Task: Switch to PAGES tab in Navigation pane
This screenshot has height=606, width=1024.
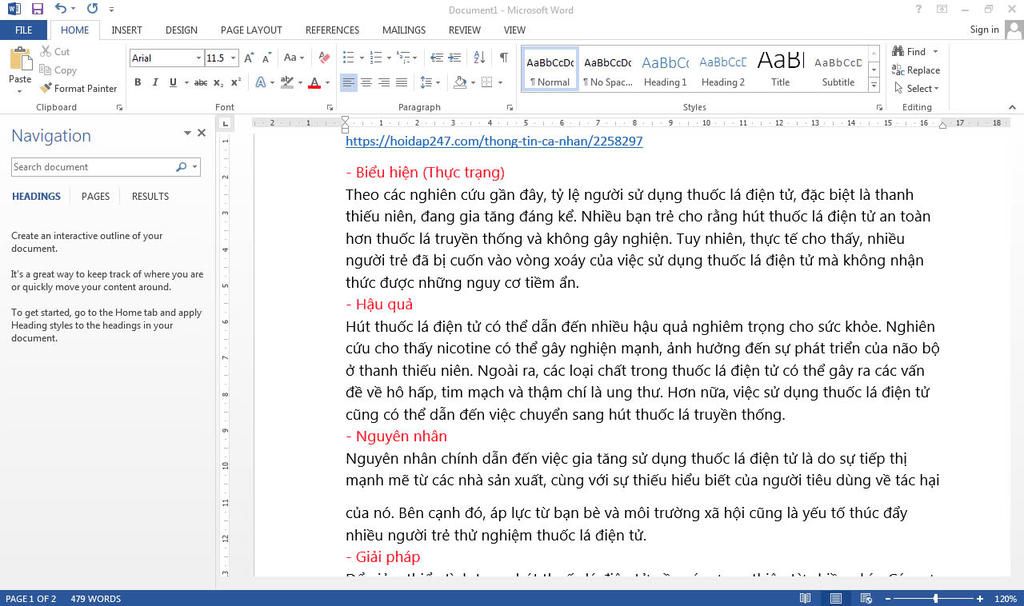Action: tap(95, 196)
